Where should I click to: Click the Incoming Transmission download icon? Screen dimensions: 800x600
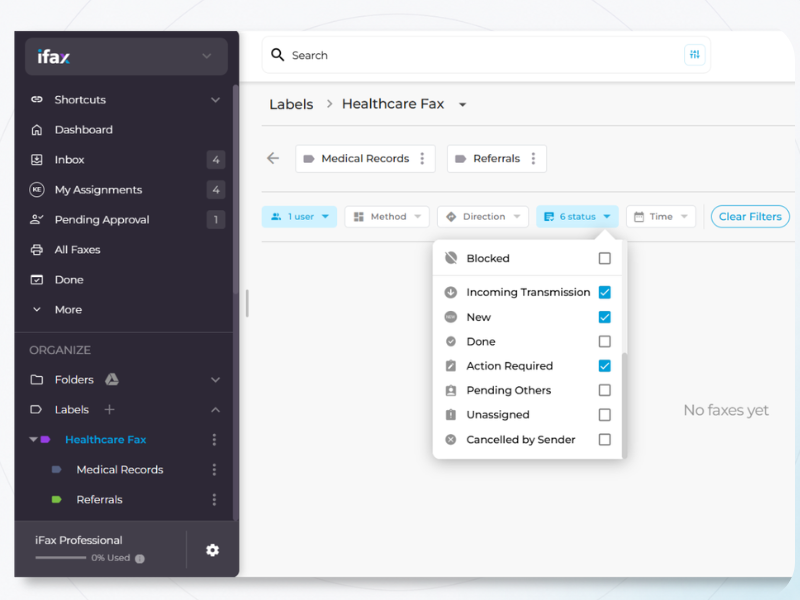coord(451,292)
